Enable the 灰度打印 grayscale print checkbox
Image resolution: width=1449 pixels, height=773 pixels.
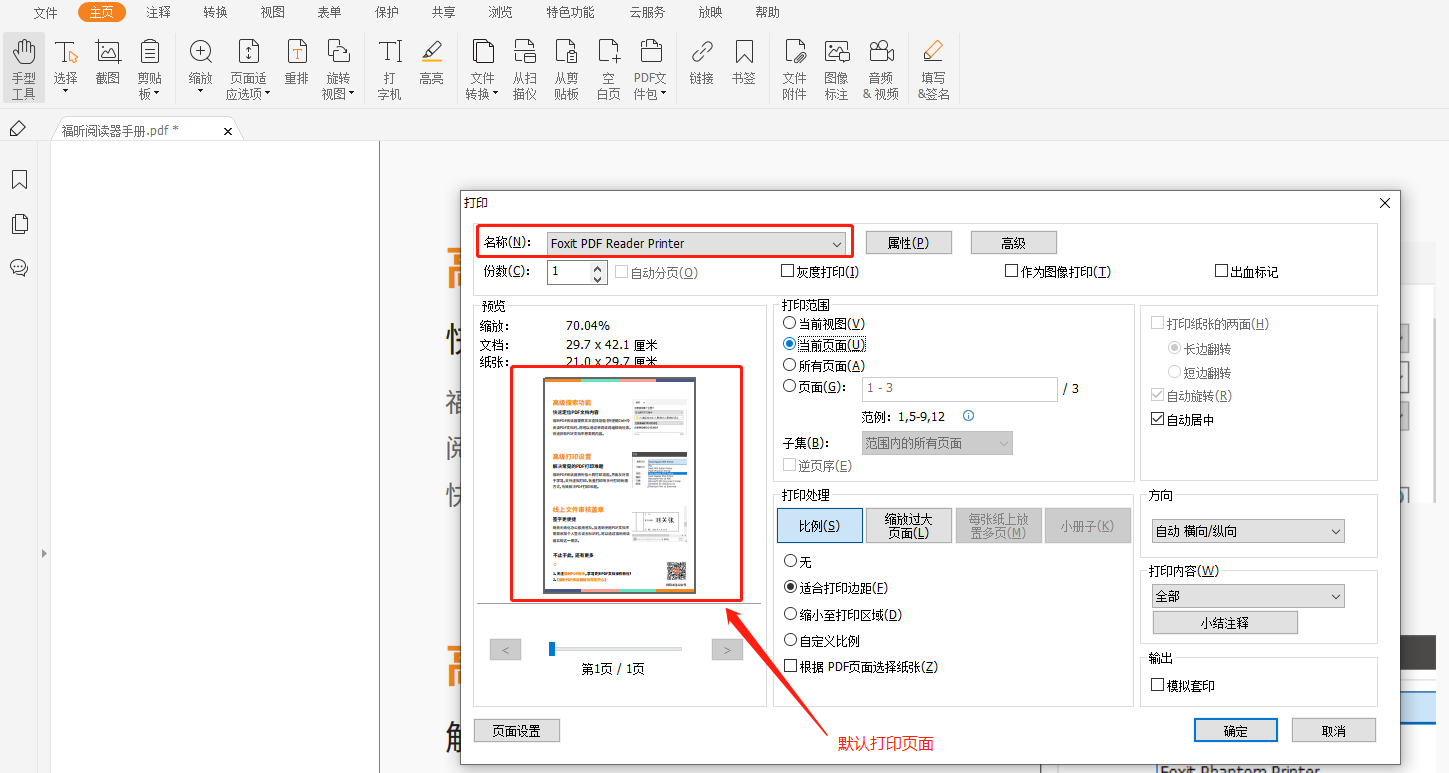click(788, 271)
